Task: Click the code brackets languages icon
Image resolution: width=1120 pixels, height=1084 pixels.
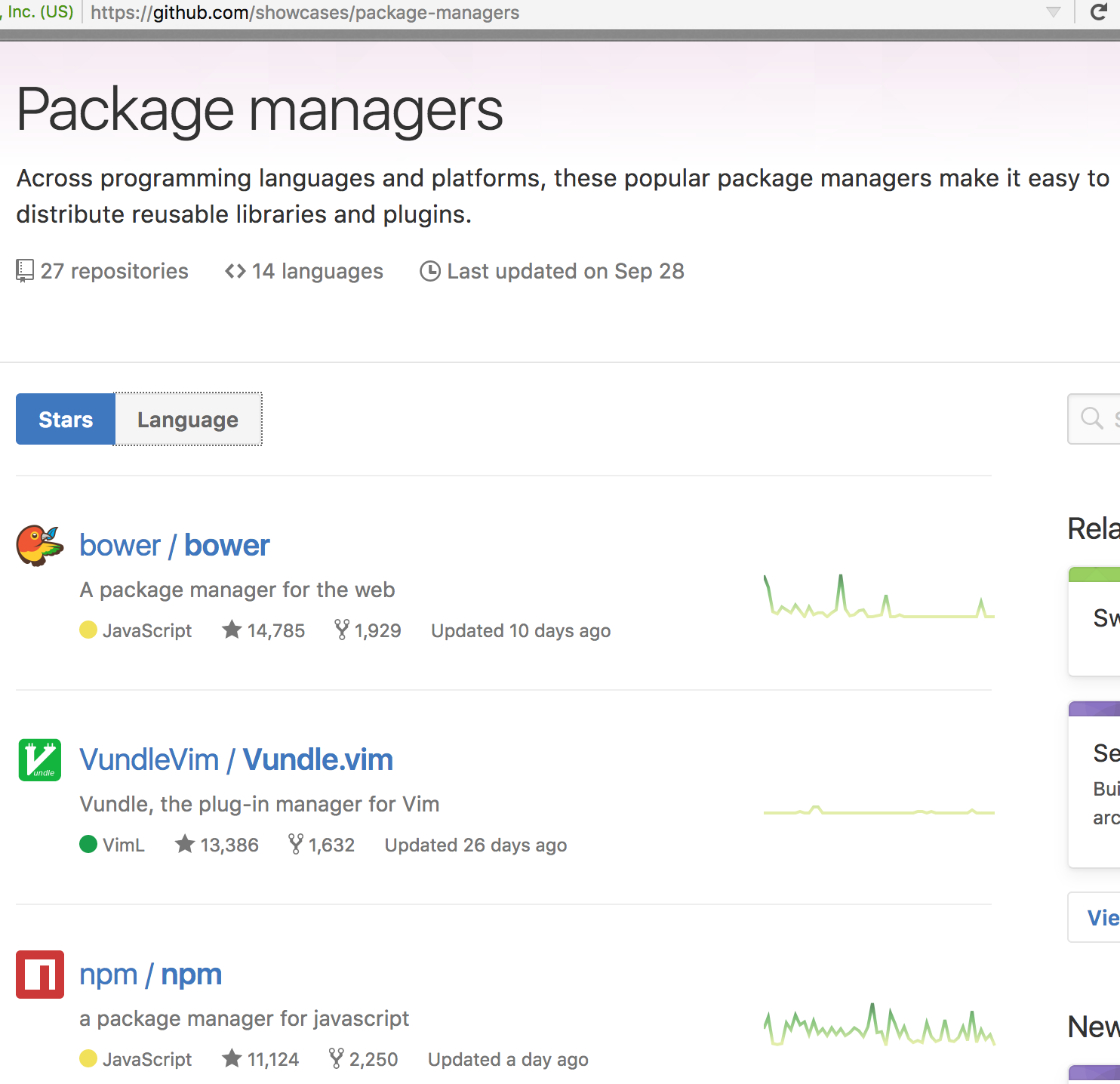Action: (235, 271)
